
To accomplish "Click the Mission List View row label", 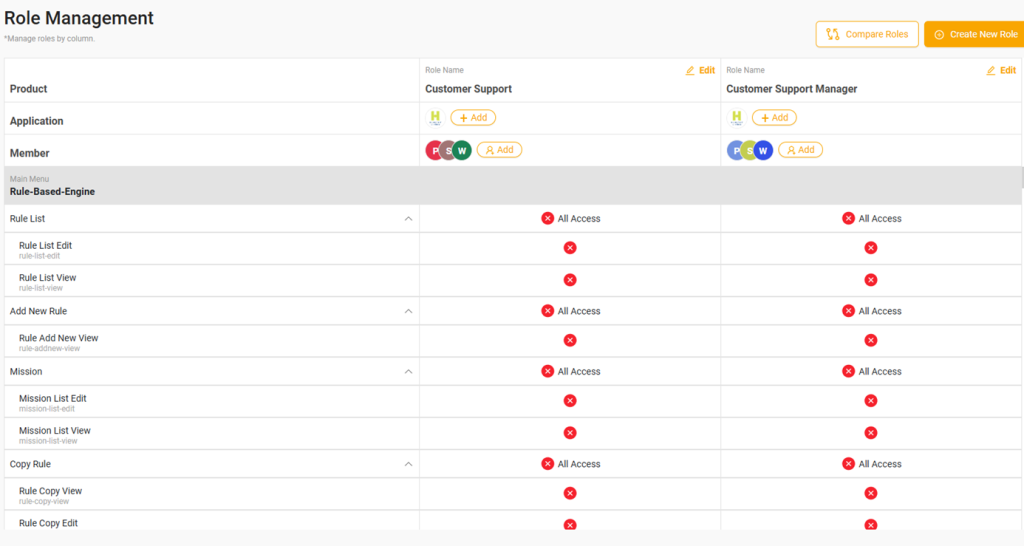I will coord(54,430).
